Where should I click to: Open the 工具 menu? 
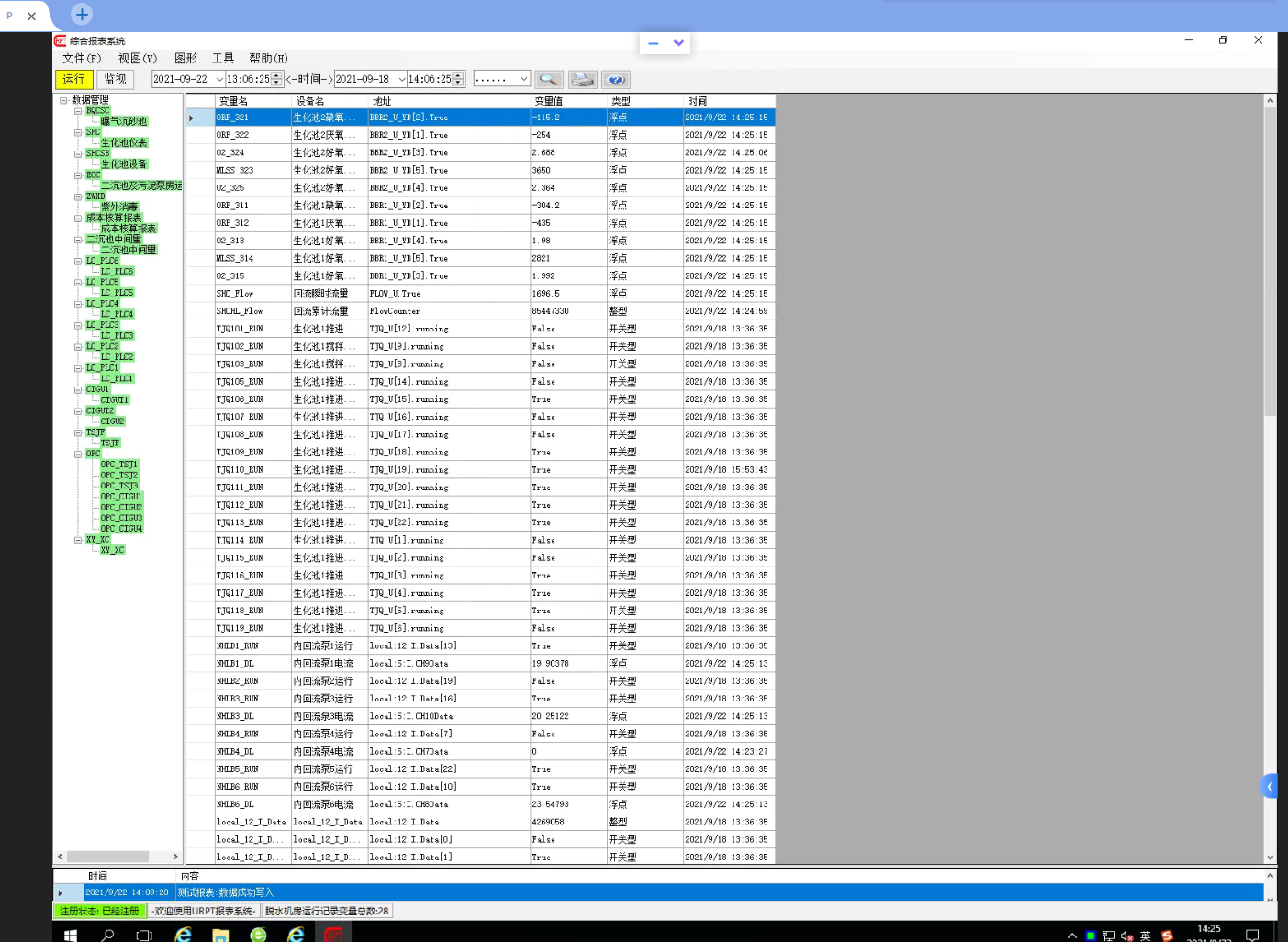[x=222, y=58]
